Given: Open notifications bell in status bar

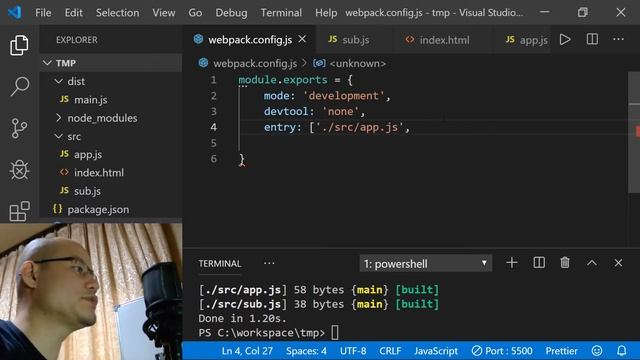Looking at the screenshot, I should click(621, 351).
